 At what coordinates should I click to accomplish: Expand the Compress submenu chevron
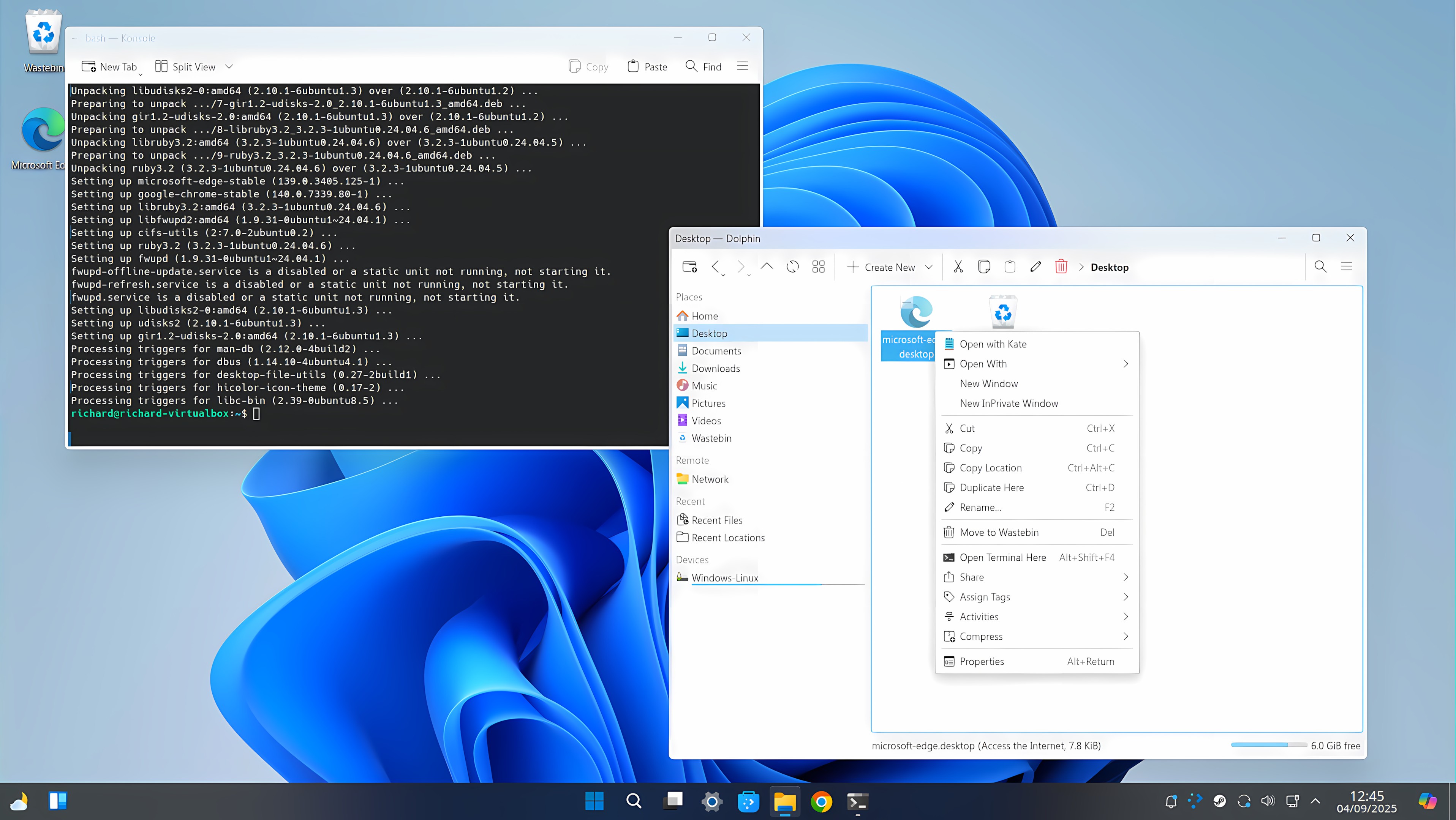(1126, 637)
